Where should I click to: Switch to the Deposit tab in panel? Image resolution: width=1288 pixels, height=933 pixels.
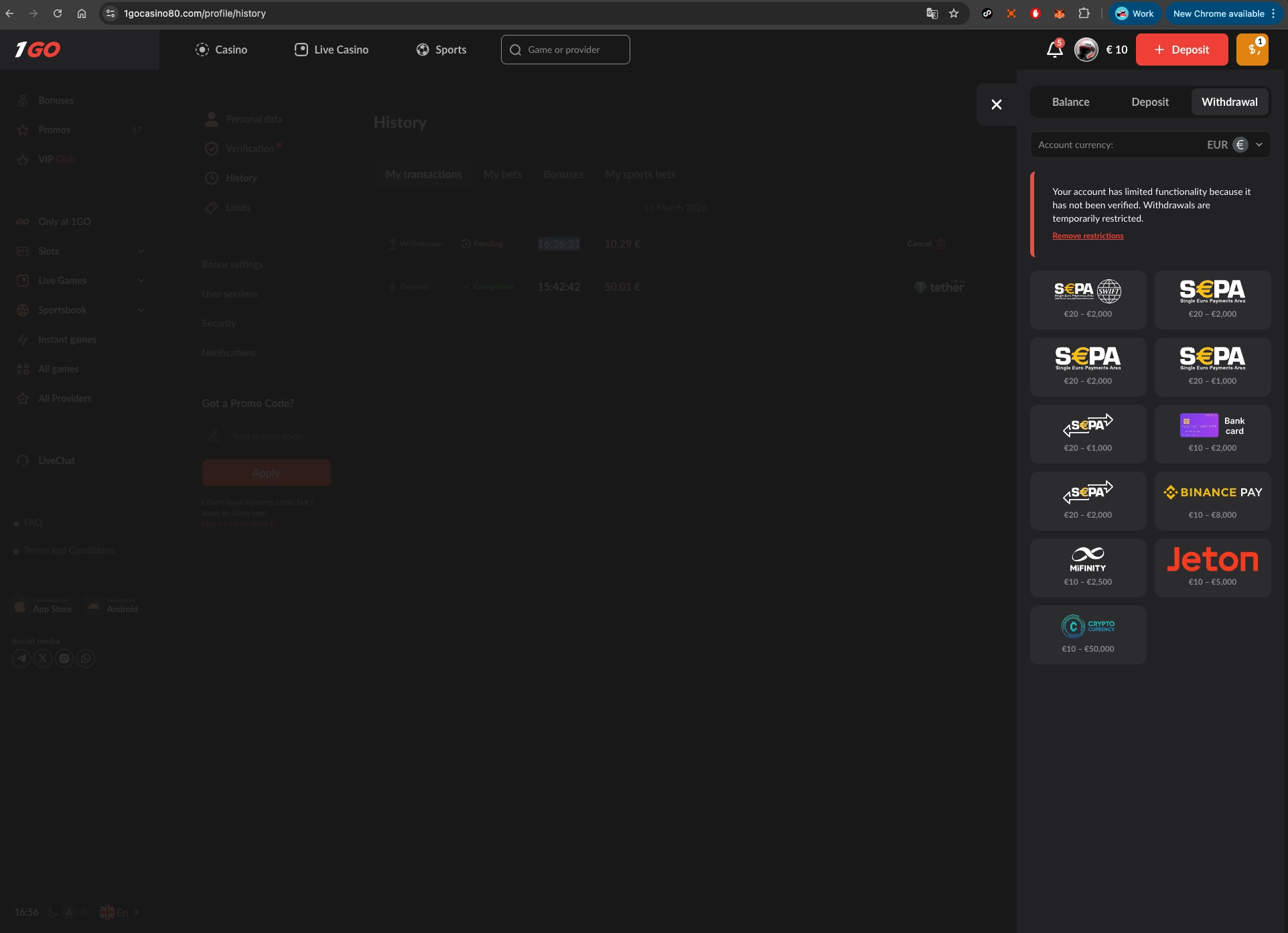1150,102
